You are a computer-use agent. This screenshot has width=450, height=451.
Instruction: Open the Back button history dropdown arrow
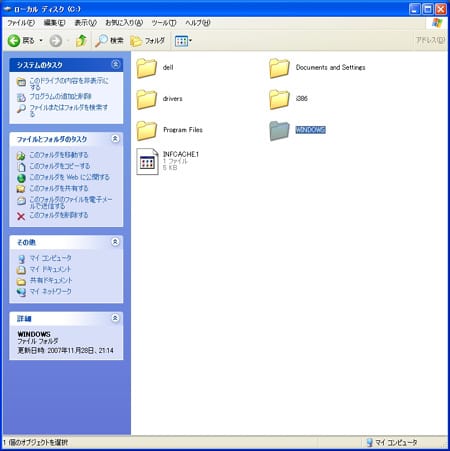(x=41, y=41)
